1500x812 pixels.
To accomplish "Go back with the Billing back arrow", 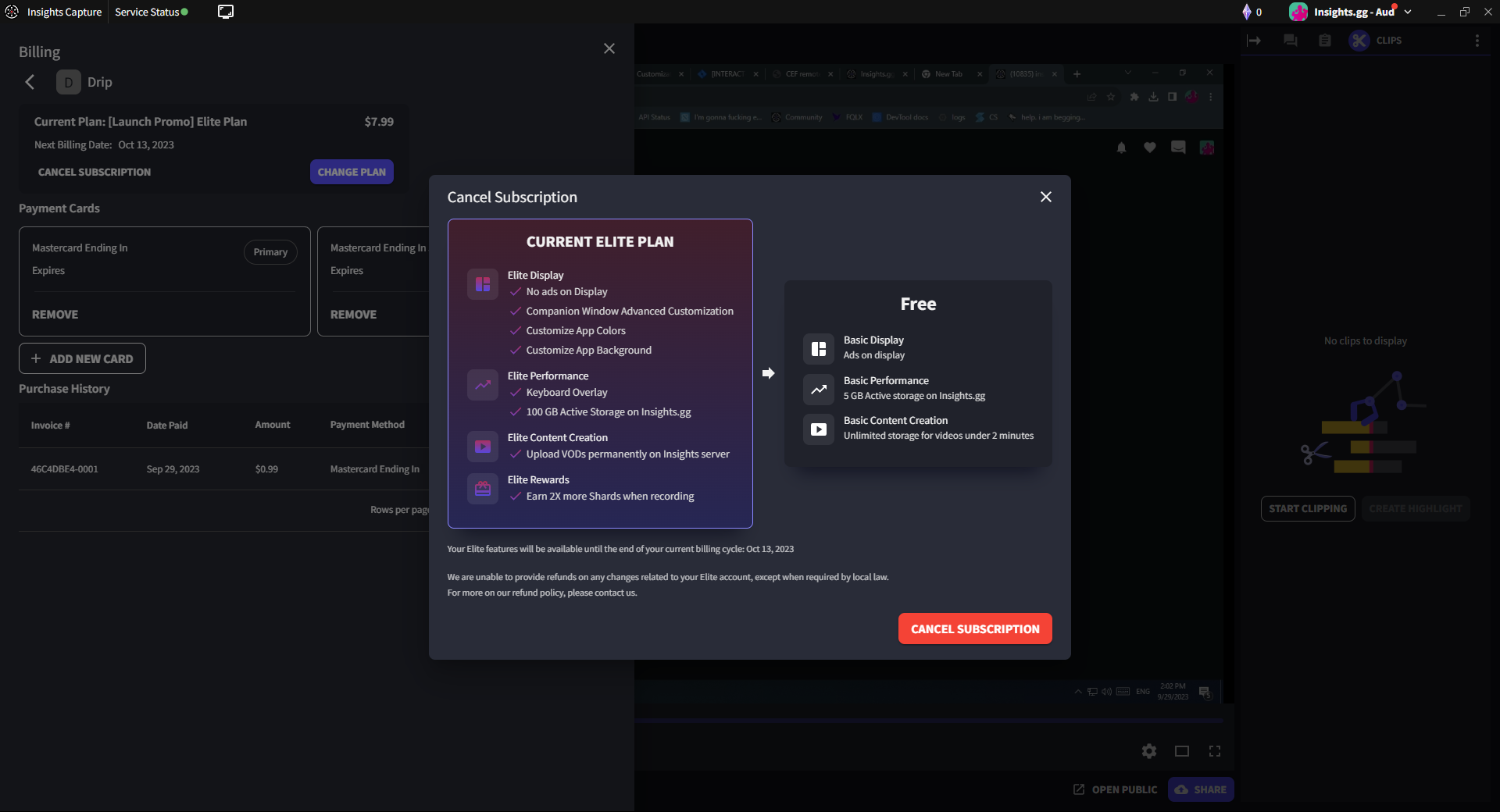I will point(30,82).
